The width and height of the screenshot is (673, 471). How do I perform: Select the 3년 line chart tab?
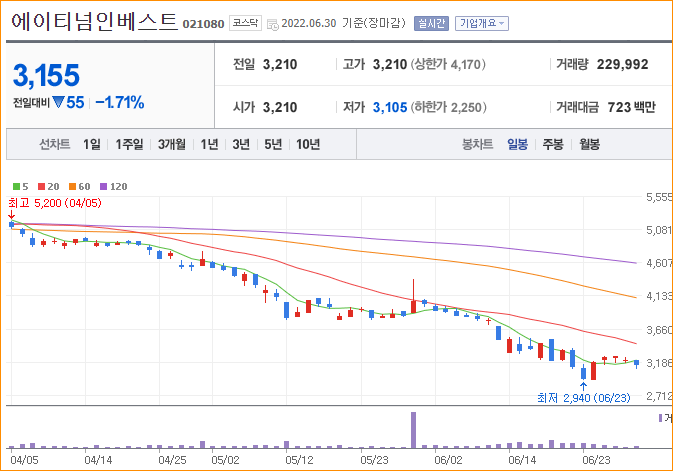[x=241, y=144]
